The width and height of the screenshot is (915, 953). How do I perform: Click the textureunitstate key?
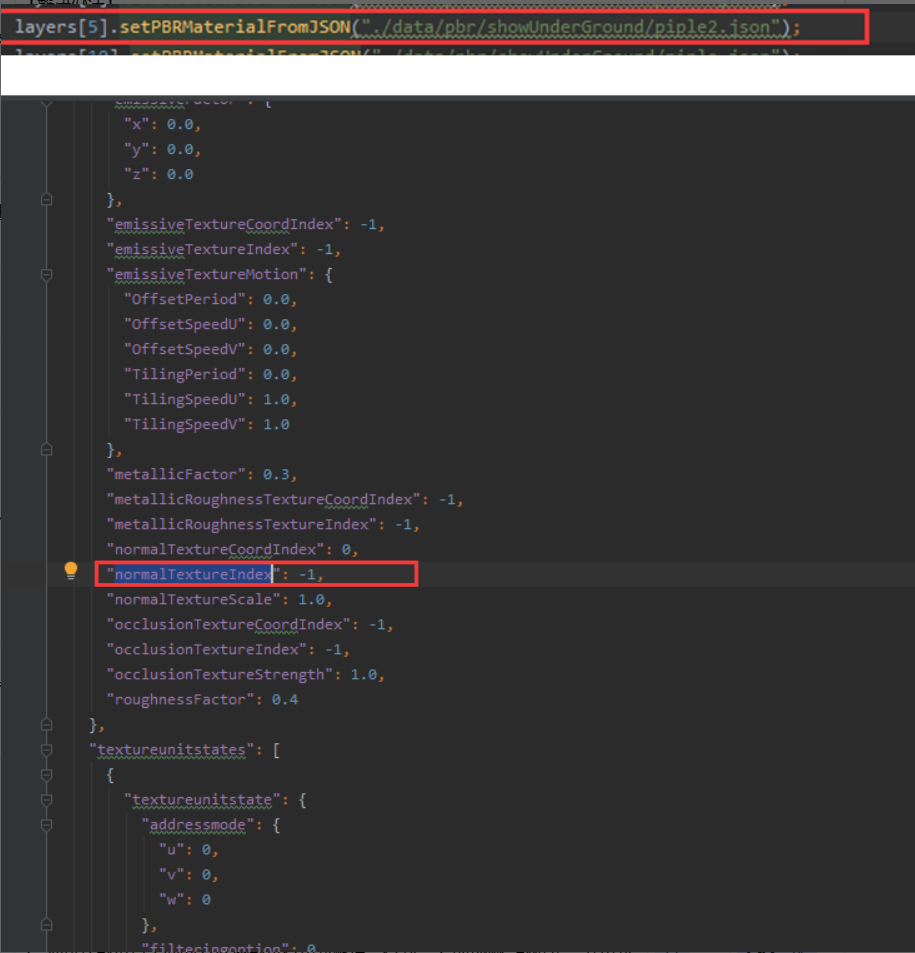[x=202, y=800]
